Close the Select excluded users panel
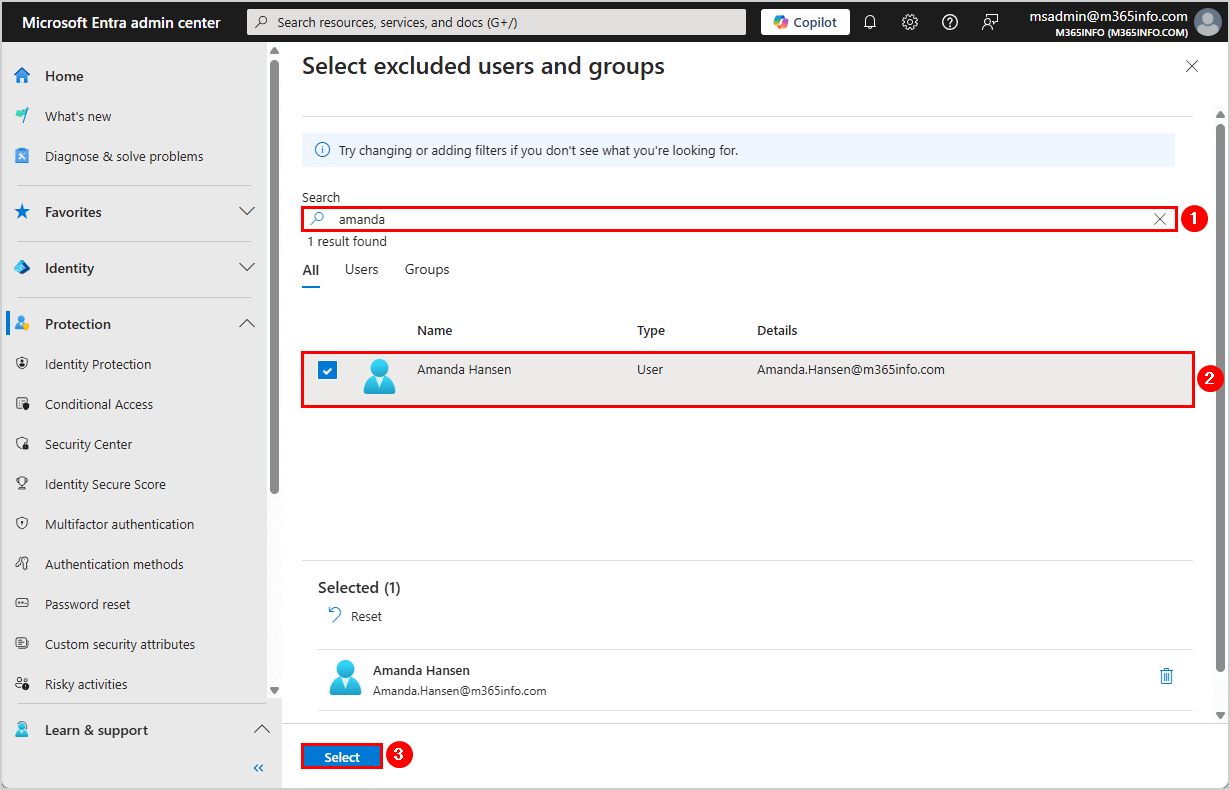 (1192, 66)
